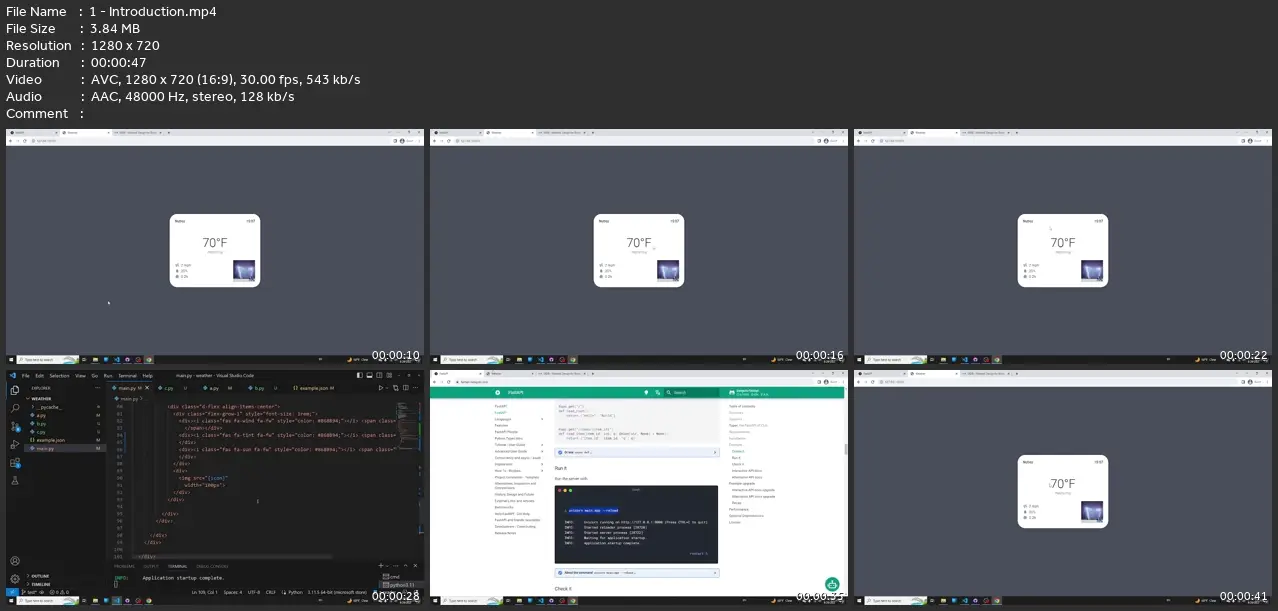1278x611 pixels.
Task: Click File Explorer taskbar icon in the 00:00:10 frame
Action: 95,359
